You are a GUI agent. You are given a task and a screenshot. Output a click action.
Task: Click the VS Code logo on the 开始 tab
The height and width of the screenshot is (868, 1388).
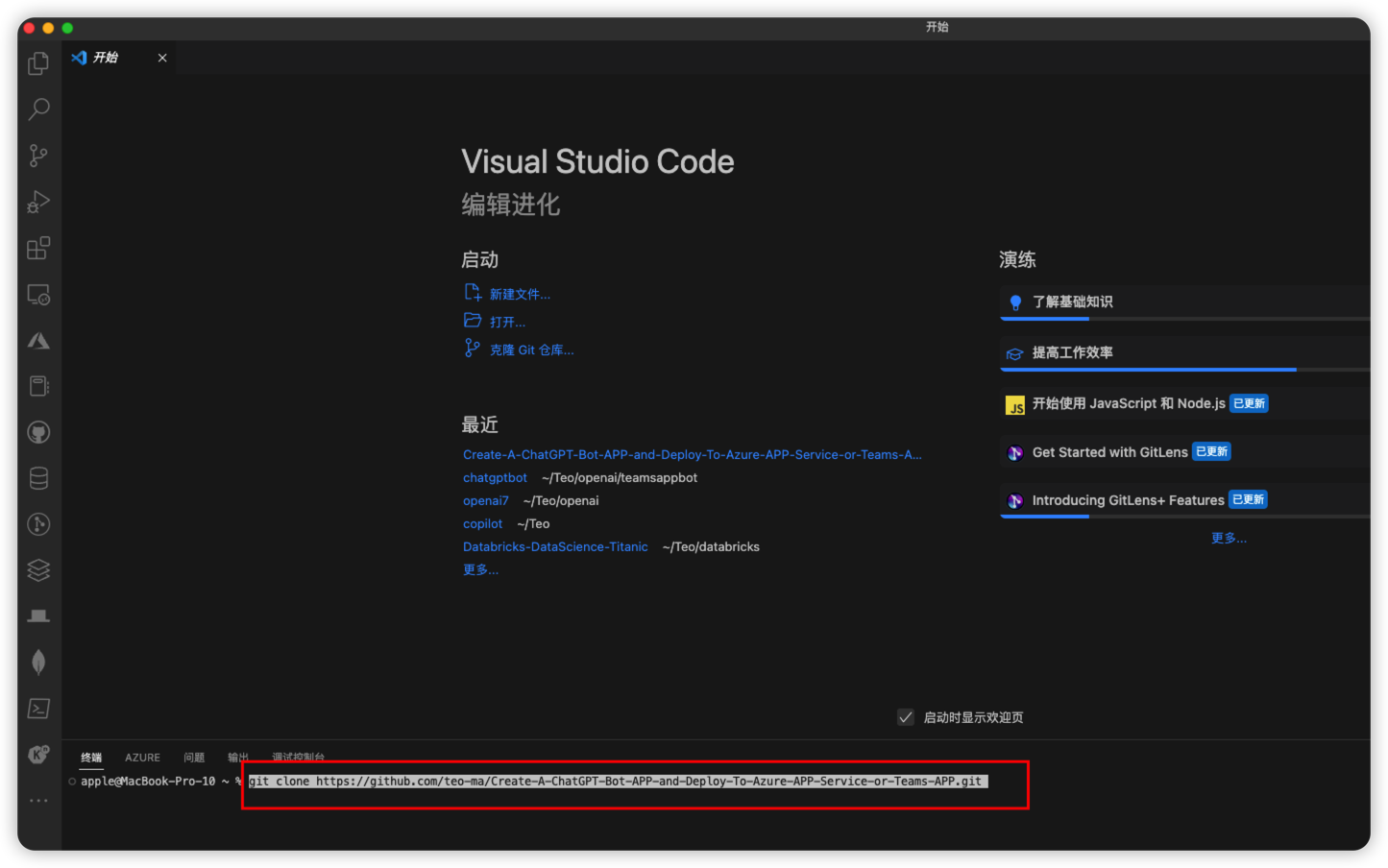pos(79,58)
